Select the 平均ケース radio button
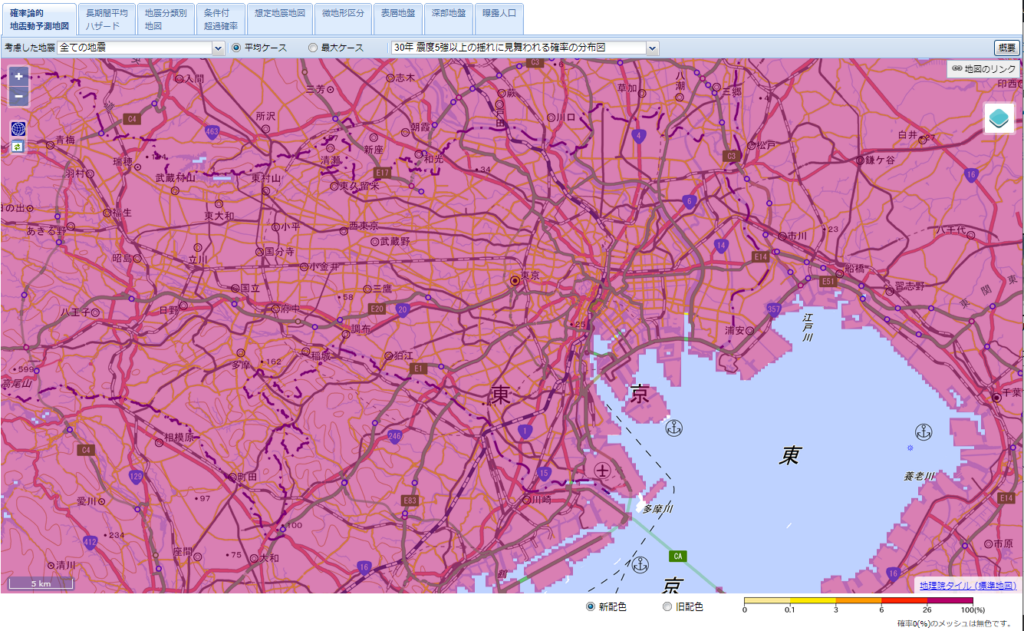 point(237,47)
